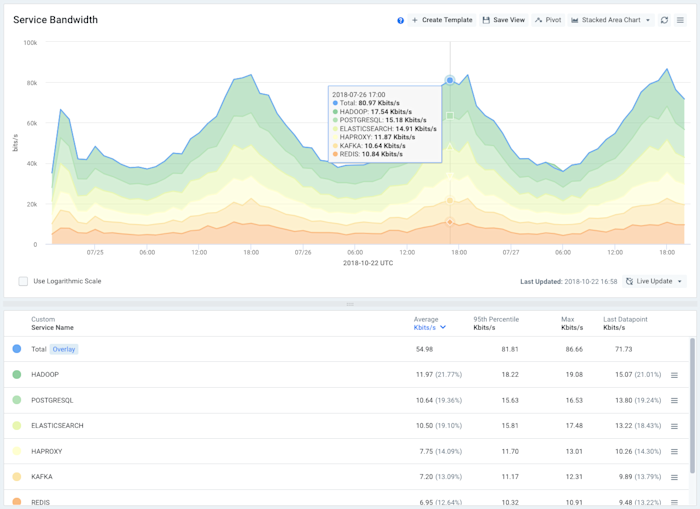The image size is (700, 509).
Task: Click the Total data point marker on the chart
Action: tap(450, 80)
